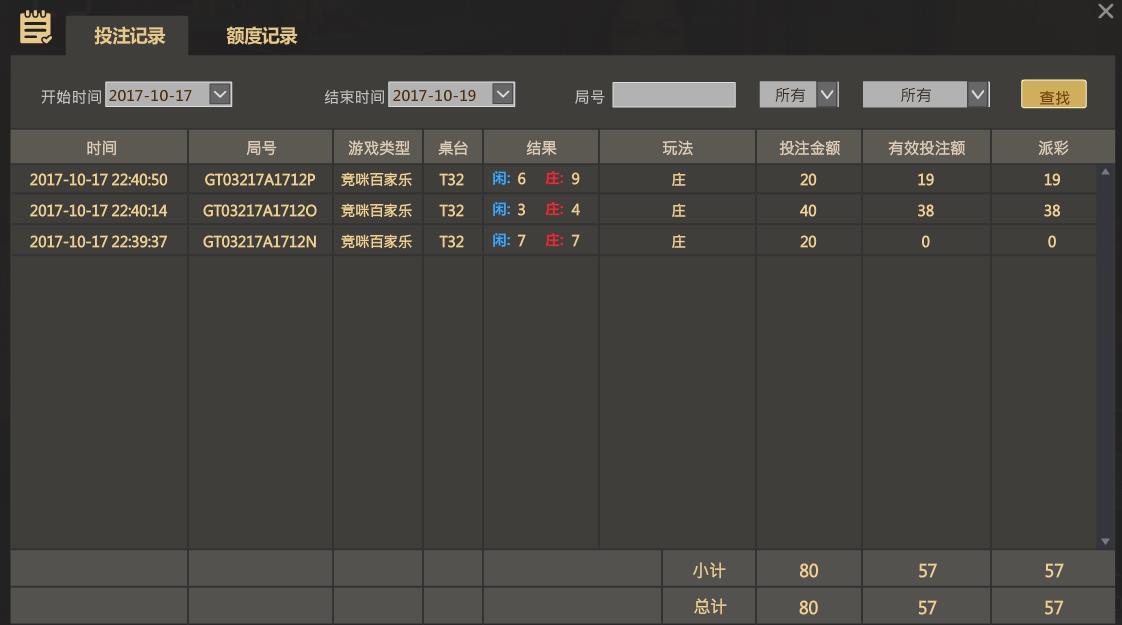Select the 投注记录 tab
Screen dimensions: 1122x625
tap(129, 37)
